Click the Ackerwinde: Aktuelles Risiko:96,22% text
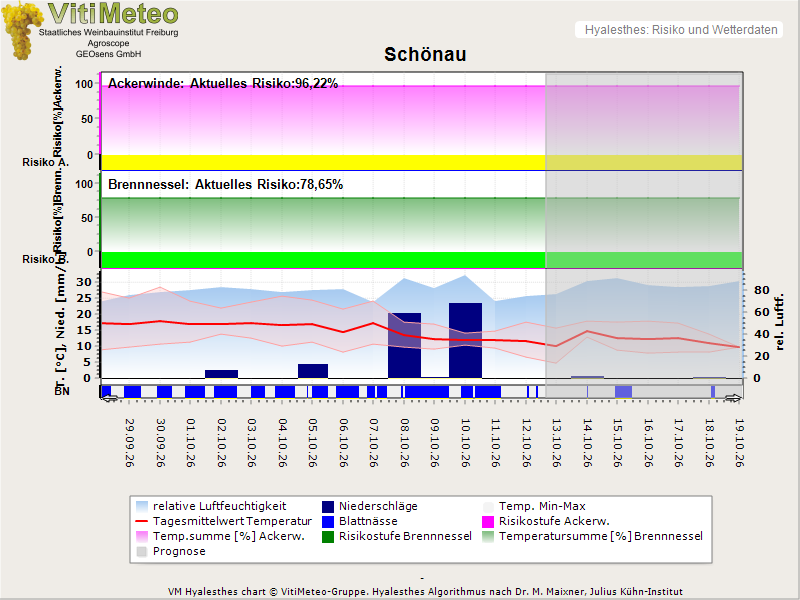 click(x=223, y=84)
